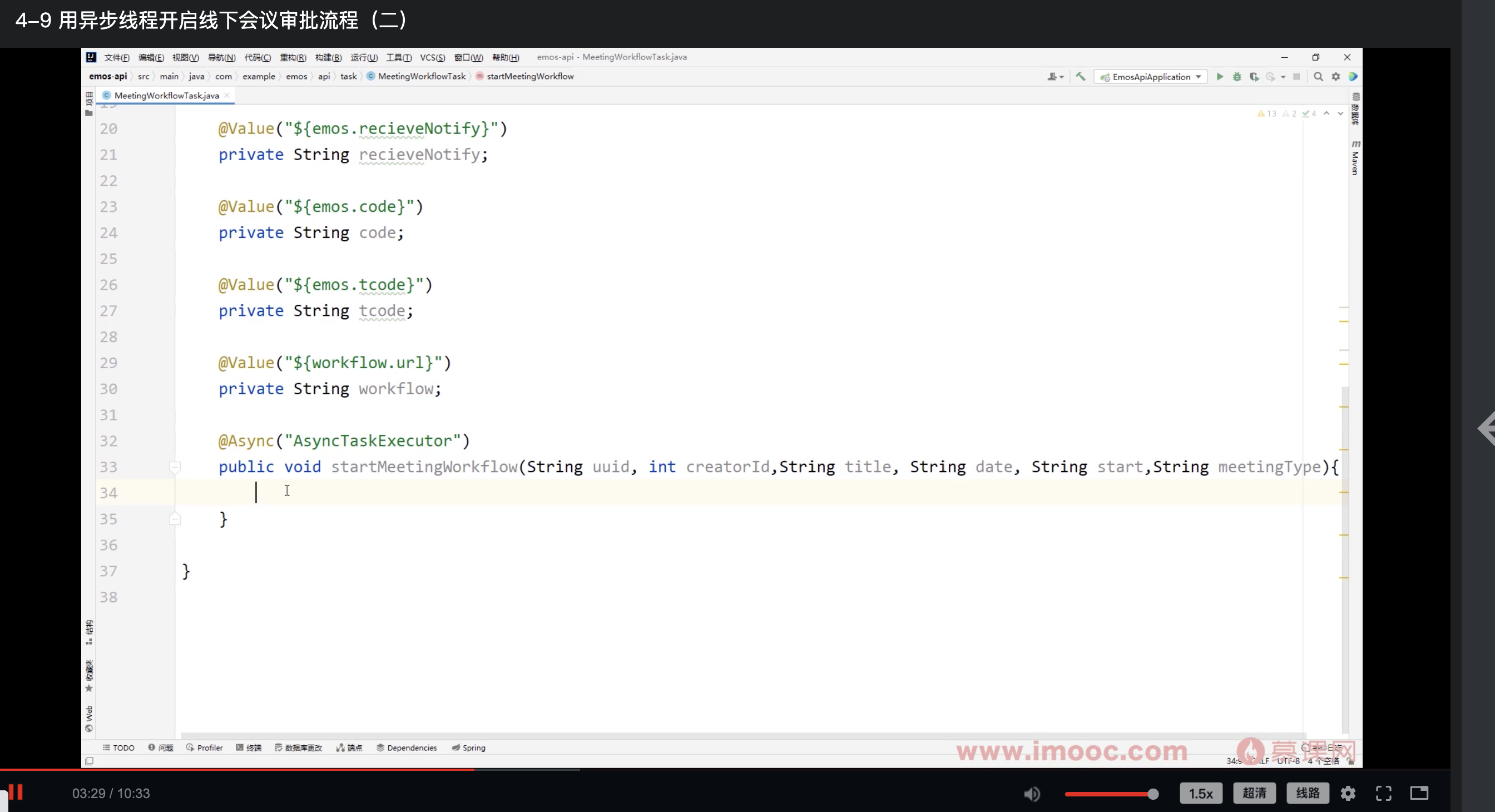
Task: Start debugging with the bug icon
Action: (x=1237, y=77)
